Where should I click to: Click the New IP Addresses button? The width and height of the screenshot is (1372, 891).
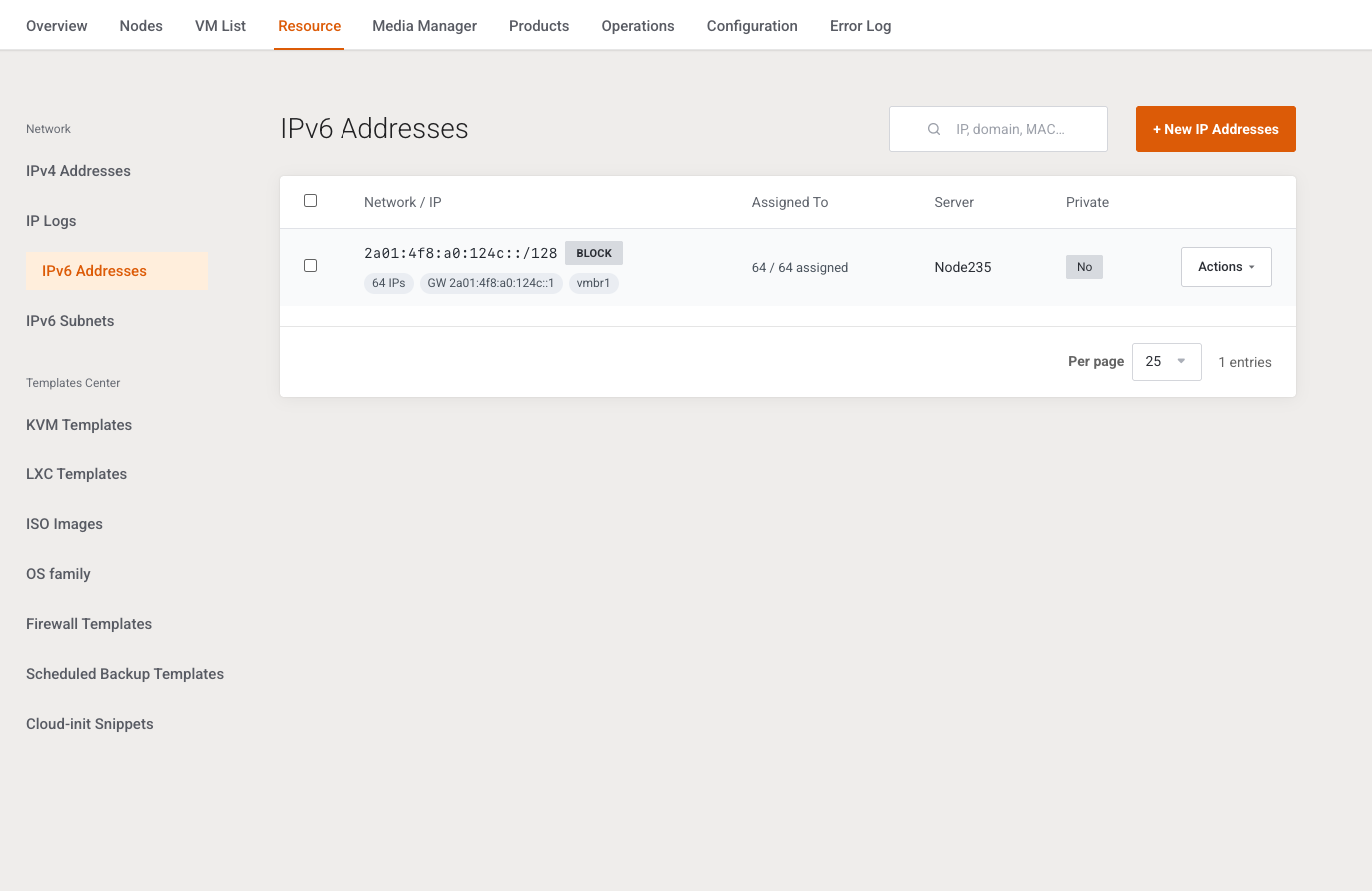click(x=1216, y=129)
